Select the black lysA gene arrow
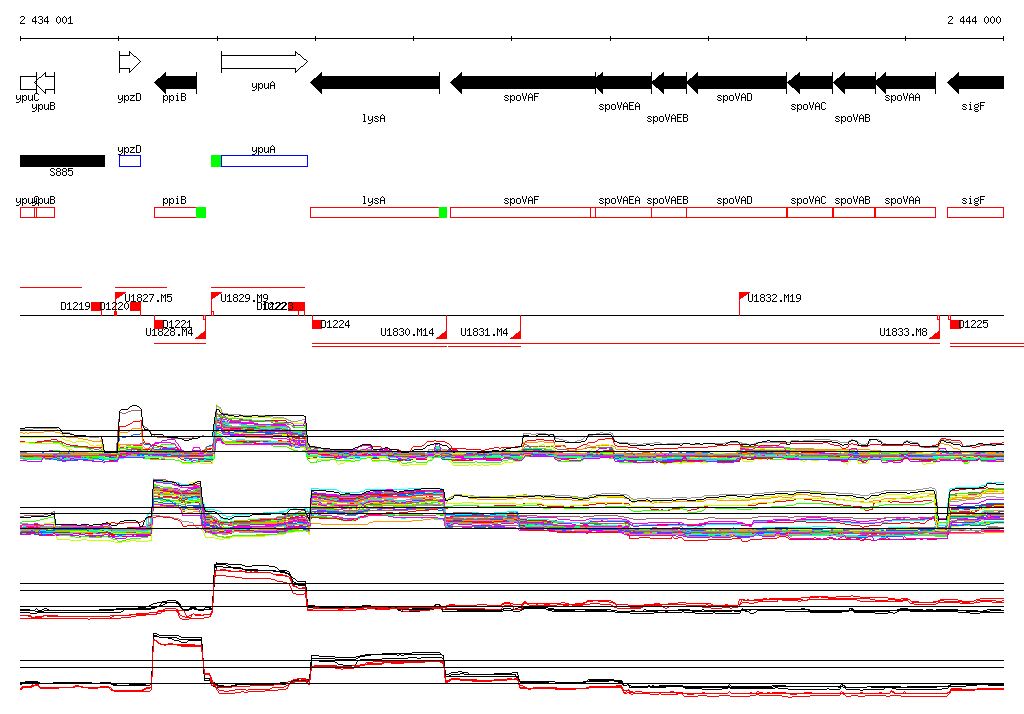The width and height of the screenshot is (1024, 714). (x=375, y=83)
